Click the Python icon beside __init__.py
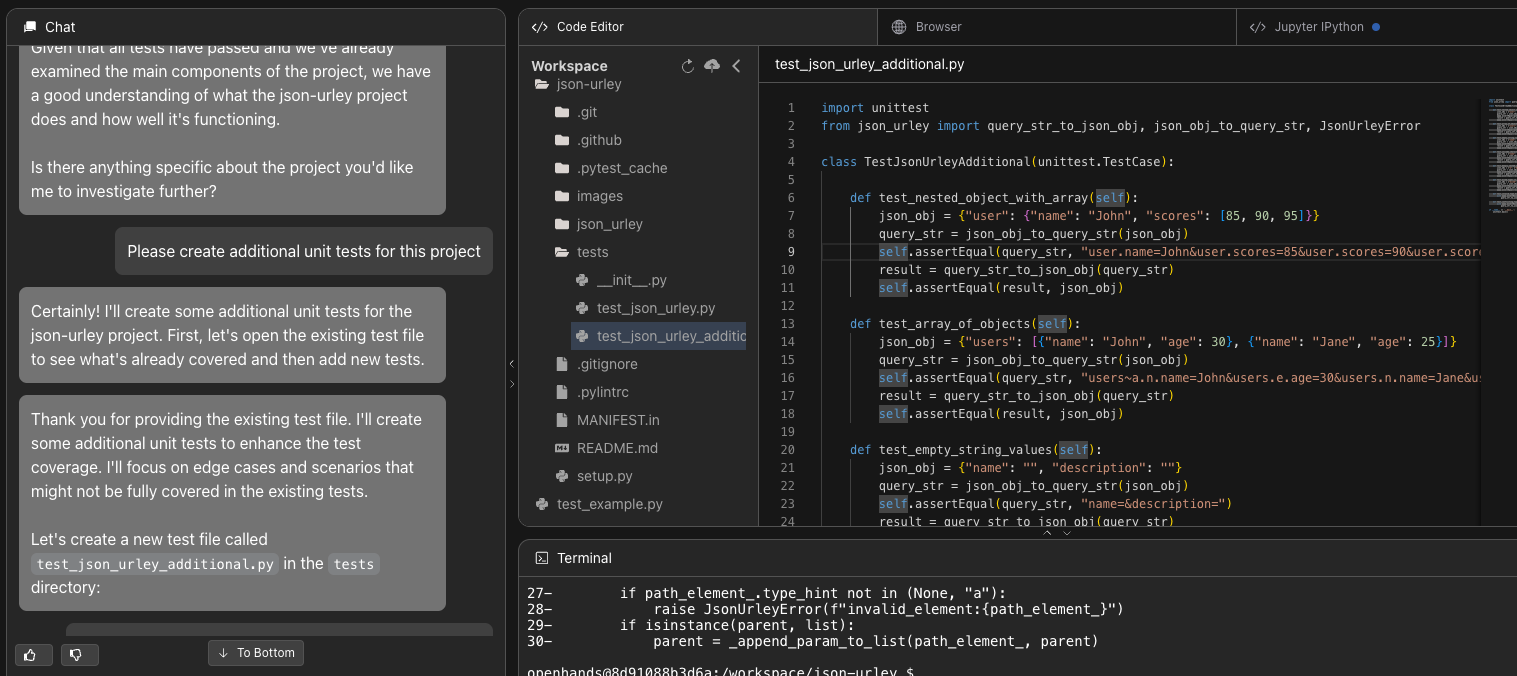The image size is (1517, 676). pyautogui.click(x=582, y=280)
